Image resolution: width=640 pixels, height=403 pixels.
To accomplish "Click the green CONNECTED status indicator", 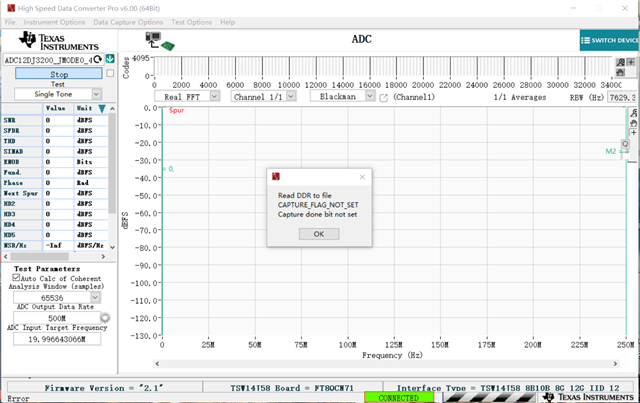I will 399,397.
